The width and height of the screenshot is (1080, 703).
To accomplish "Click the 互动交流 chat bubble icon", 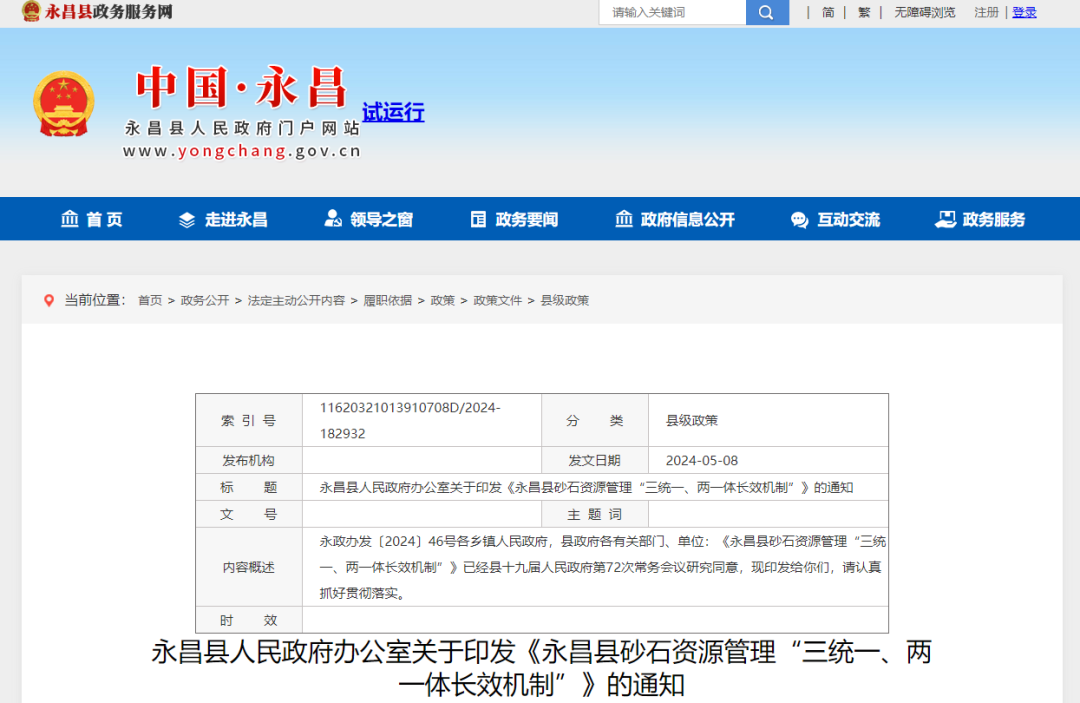I will (799, 219).
